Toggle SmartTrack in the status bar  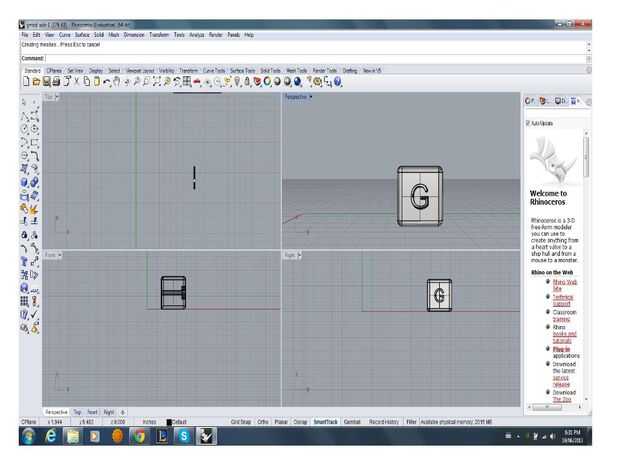[x=325, y=422]
